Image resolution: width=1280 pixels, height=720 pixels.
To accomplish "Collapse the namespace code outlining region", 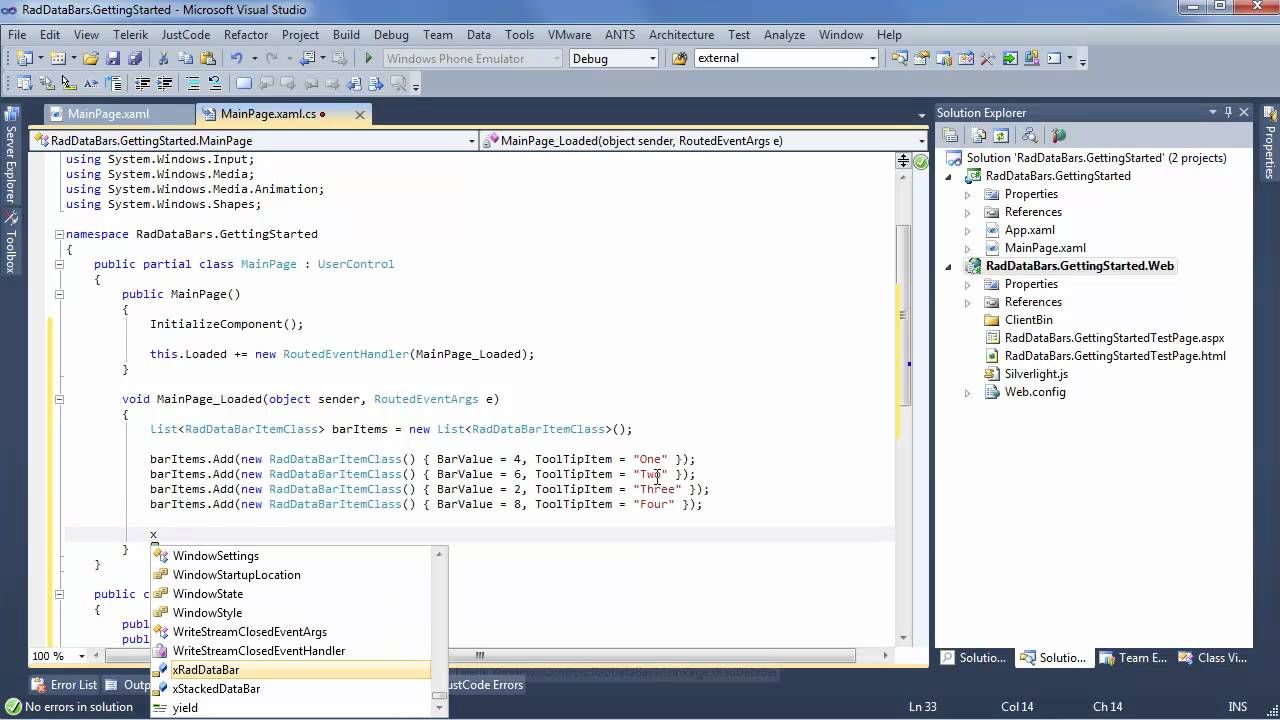I will (x=59, y=234).
